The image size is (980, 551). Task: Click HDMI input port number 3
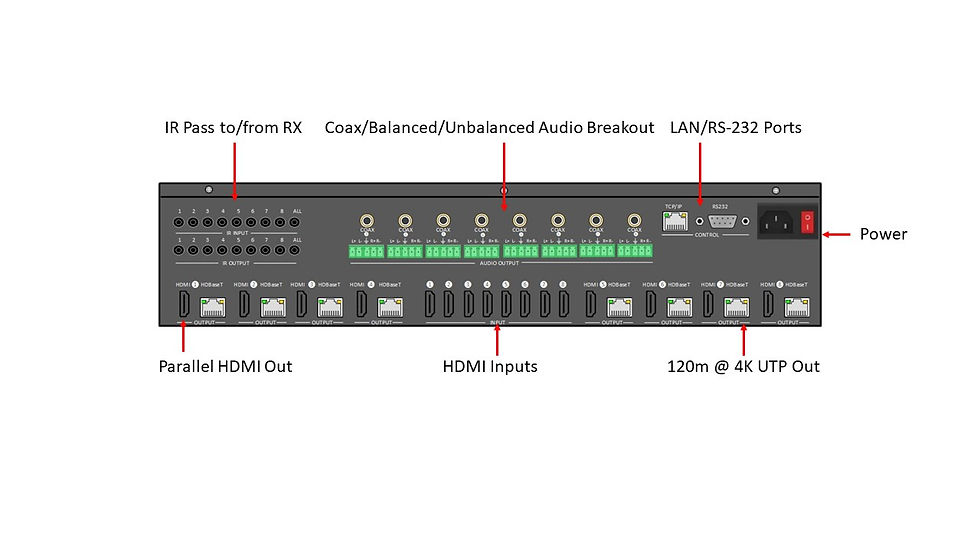pos(468,304)
